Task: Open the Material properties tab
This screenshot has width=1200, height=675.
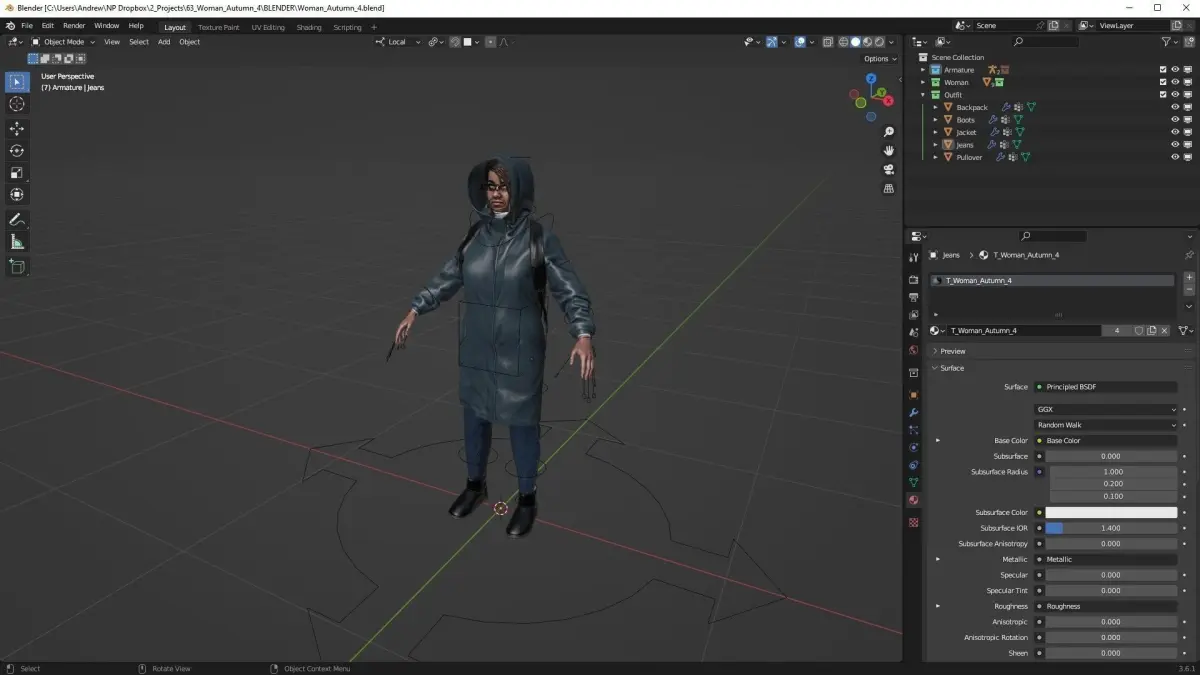Action: pos(913,500)
